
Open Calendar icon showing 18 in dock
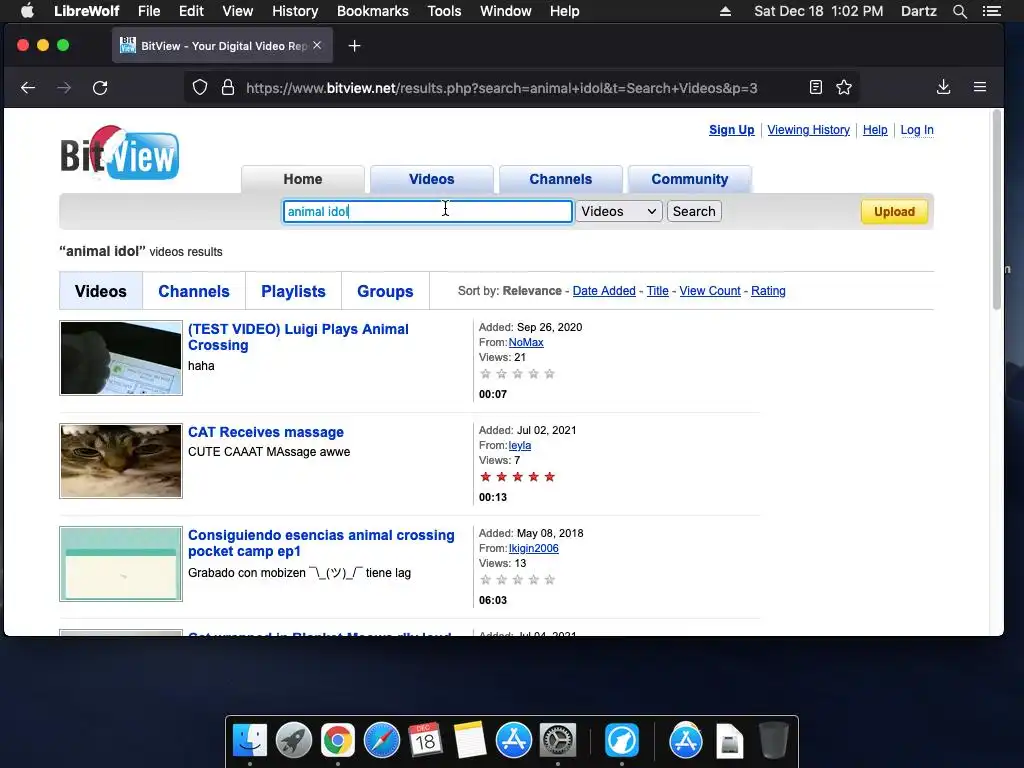pyautogui.click(x=425, y=741)
